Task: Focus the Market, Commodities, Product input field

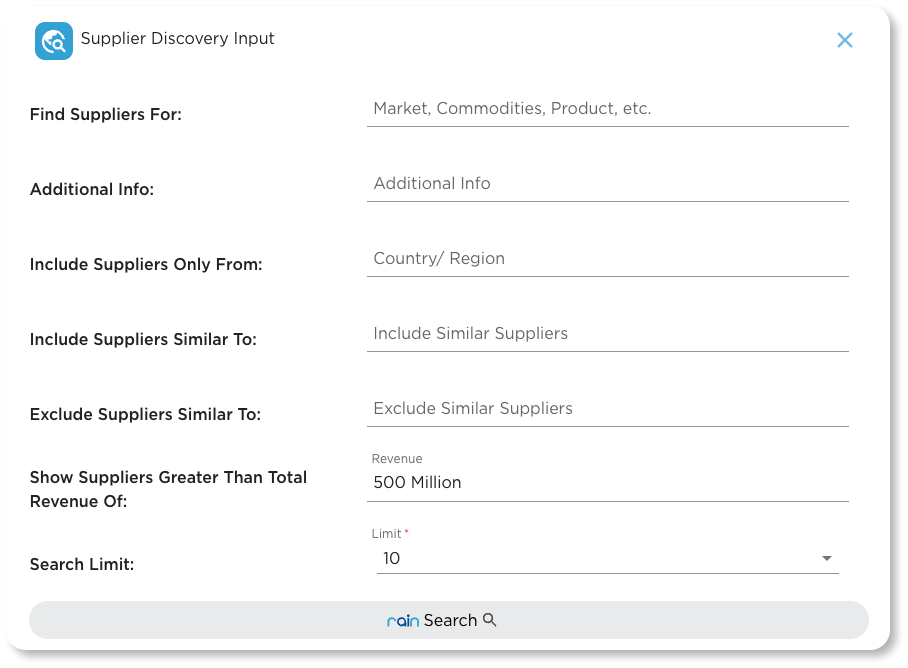Action: [x=607, y=108]
